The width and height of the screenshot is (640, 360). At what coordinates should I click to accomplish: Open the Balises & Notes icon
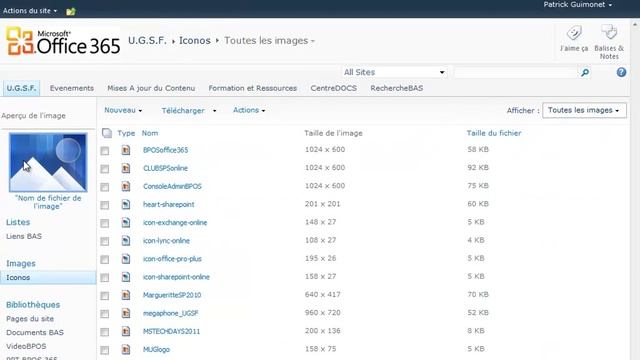tap(609, 32)
